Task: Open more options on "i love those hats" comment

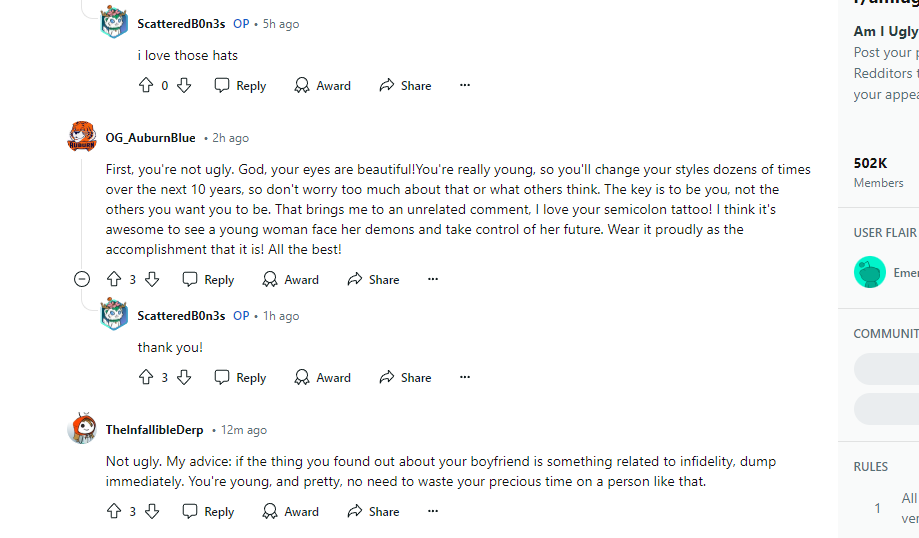Action: [x=465, y=86]
